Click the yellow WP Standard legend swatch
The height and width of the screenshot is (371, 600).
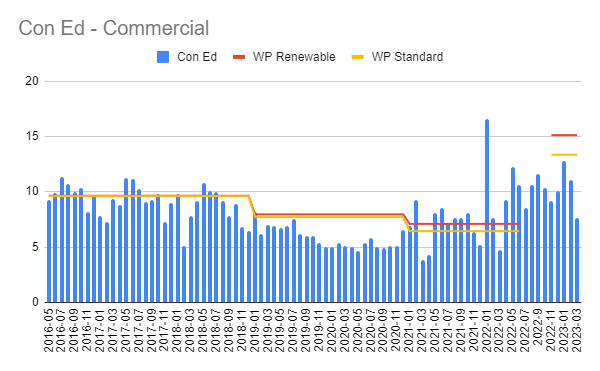358,57
